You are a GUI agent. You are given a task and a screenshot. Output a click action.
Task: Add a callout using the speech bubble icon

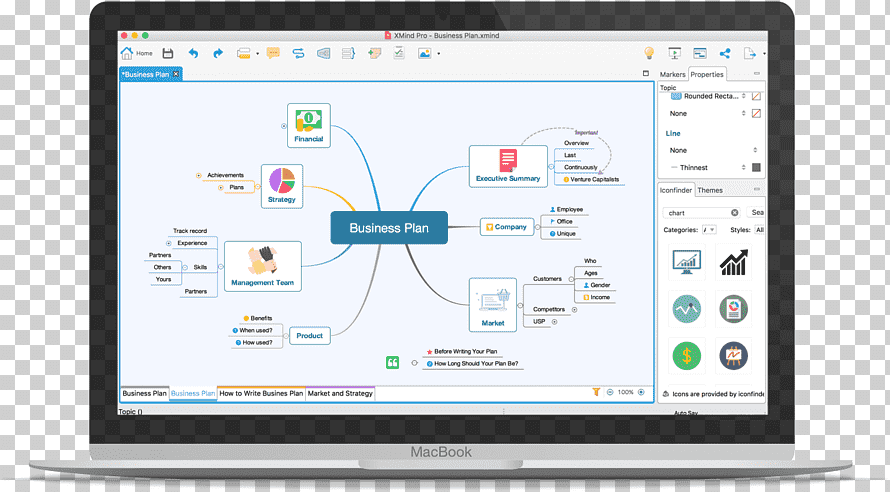273,53
